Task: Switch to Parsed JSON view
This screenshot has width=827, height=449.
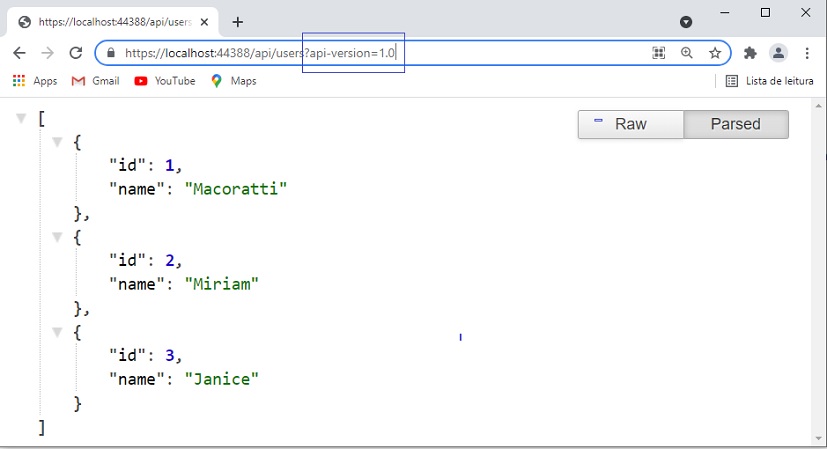Action: tap(736, 124)
